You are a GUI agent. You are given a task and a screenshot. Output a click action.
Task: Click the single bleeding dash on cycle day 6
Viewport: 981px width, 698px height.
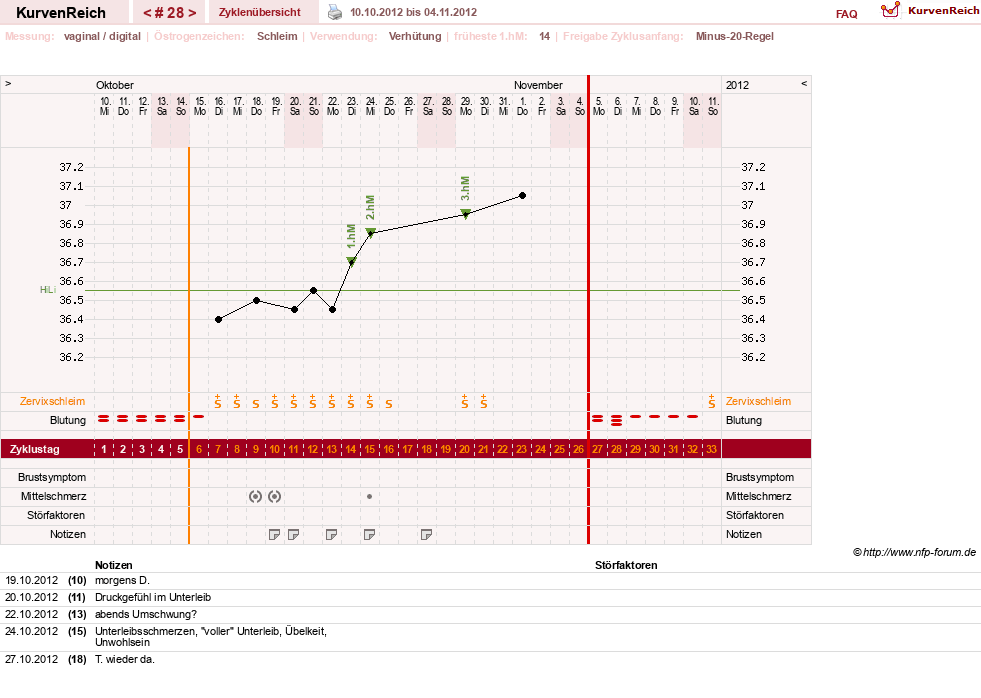click(198, 417)
